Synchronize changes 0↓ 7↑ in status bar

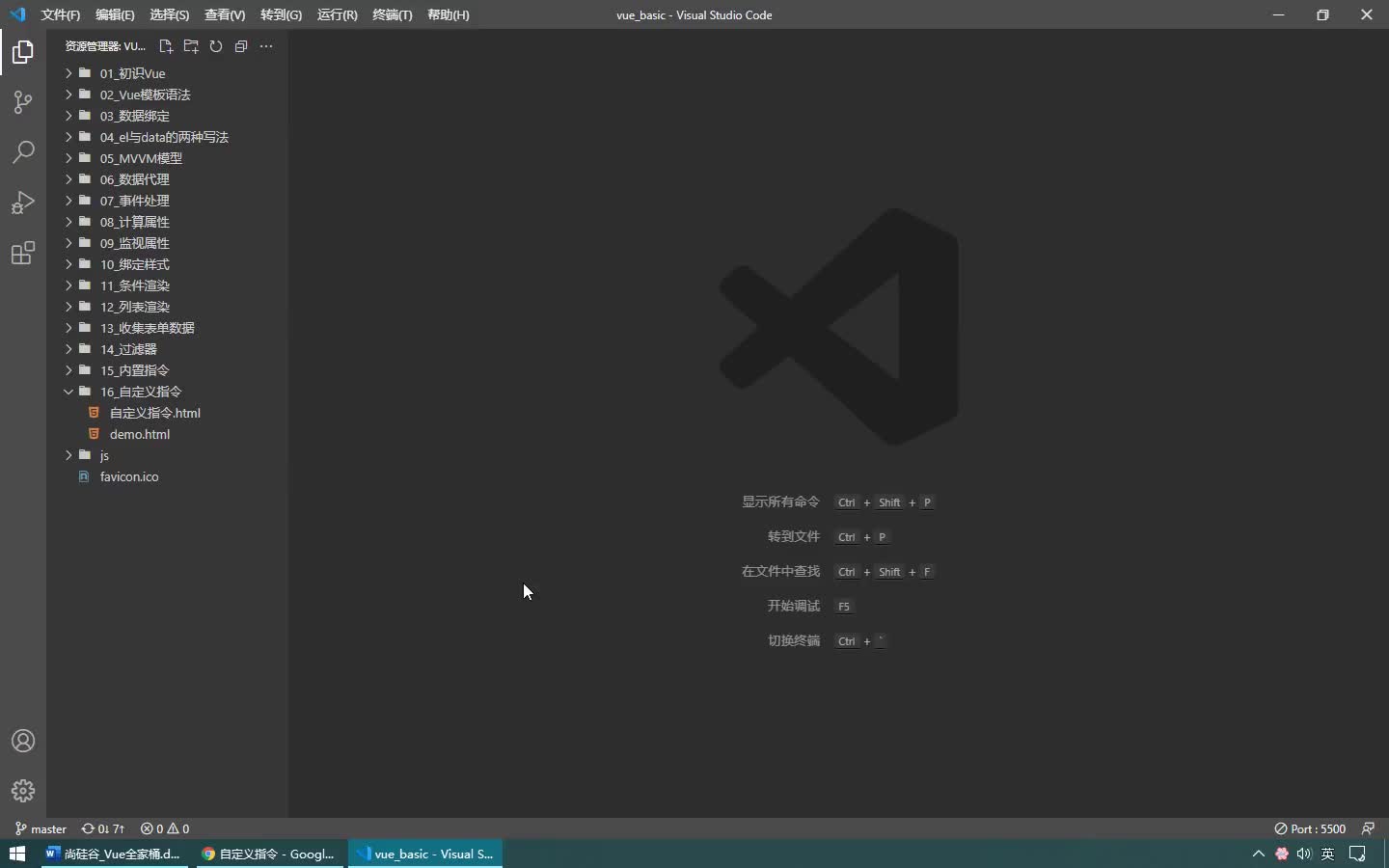click(x=103, y=828)
